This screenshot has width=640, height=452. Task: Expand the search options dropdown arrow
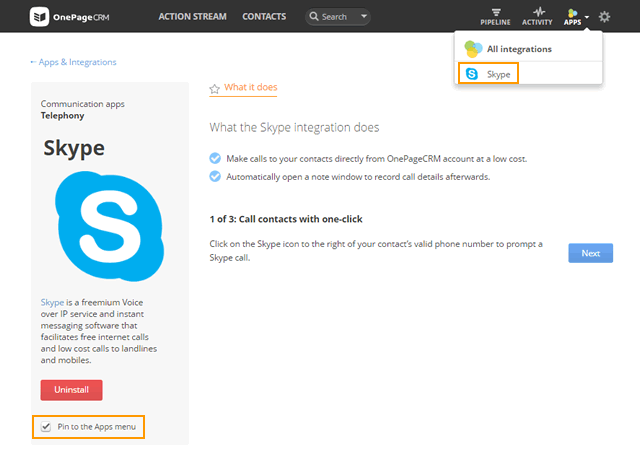point(364,16)
